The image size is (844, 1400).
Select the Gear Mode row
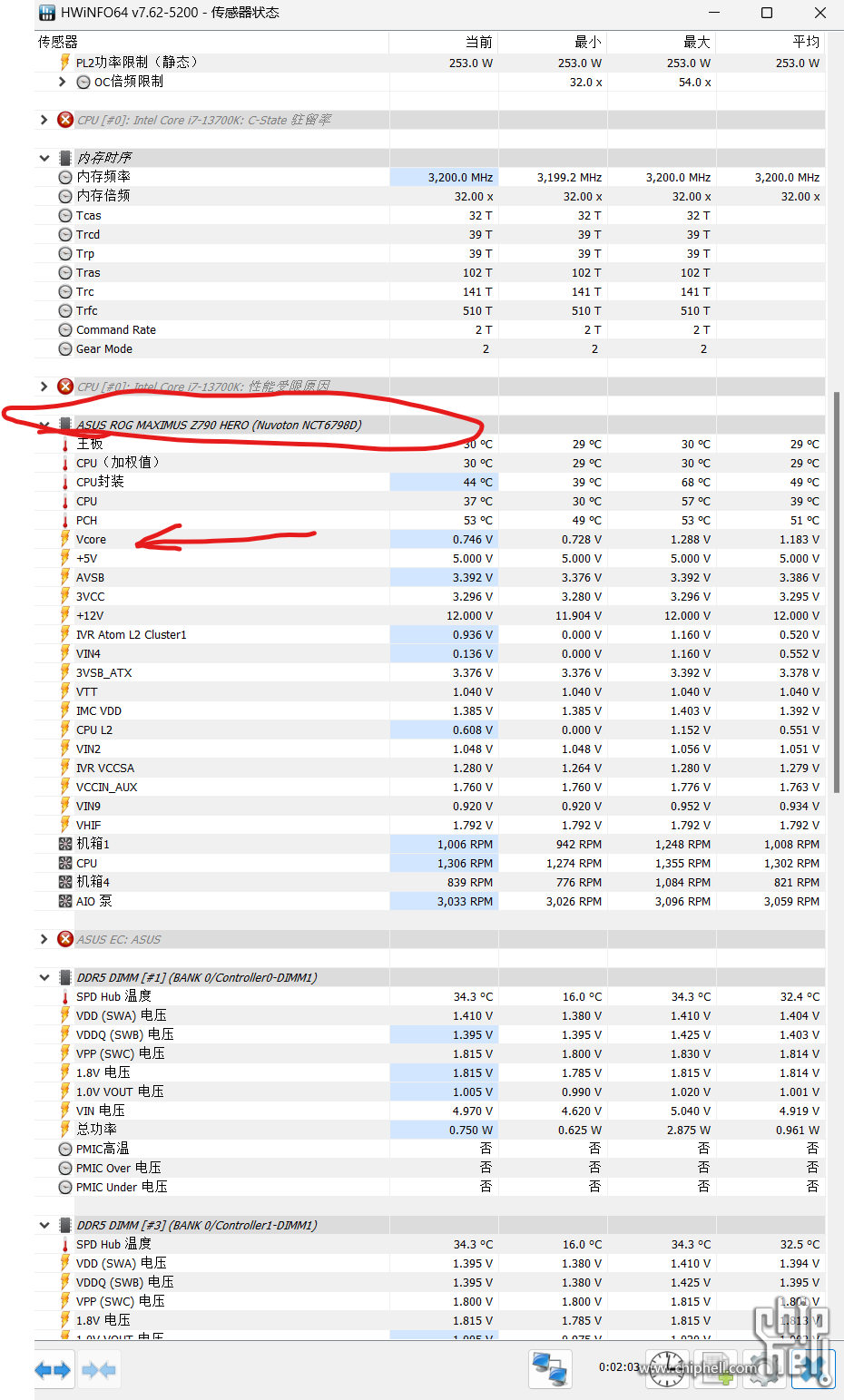point(429,348)
